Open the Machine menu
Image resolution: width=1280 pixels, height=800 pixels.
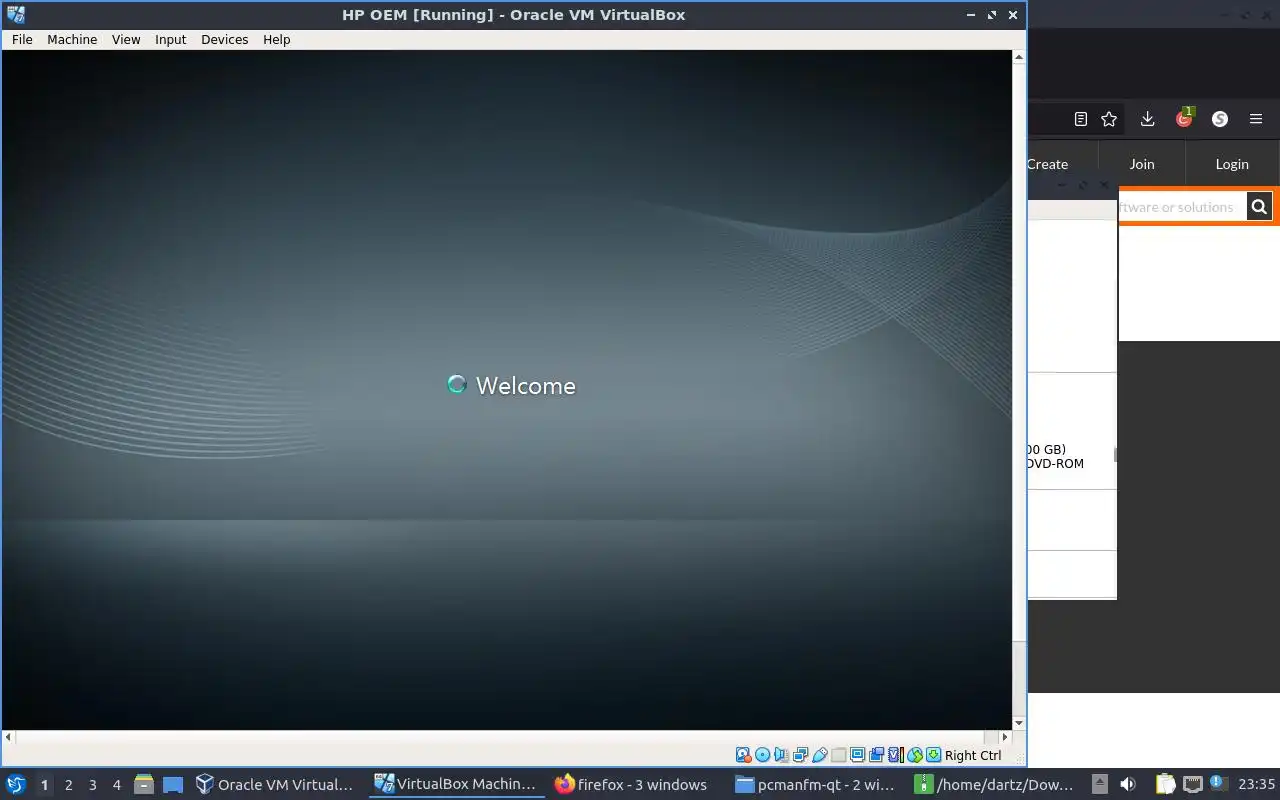72,39
